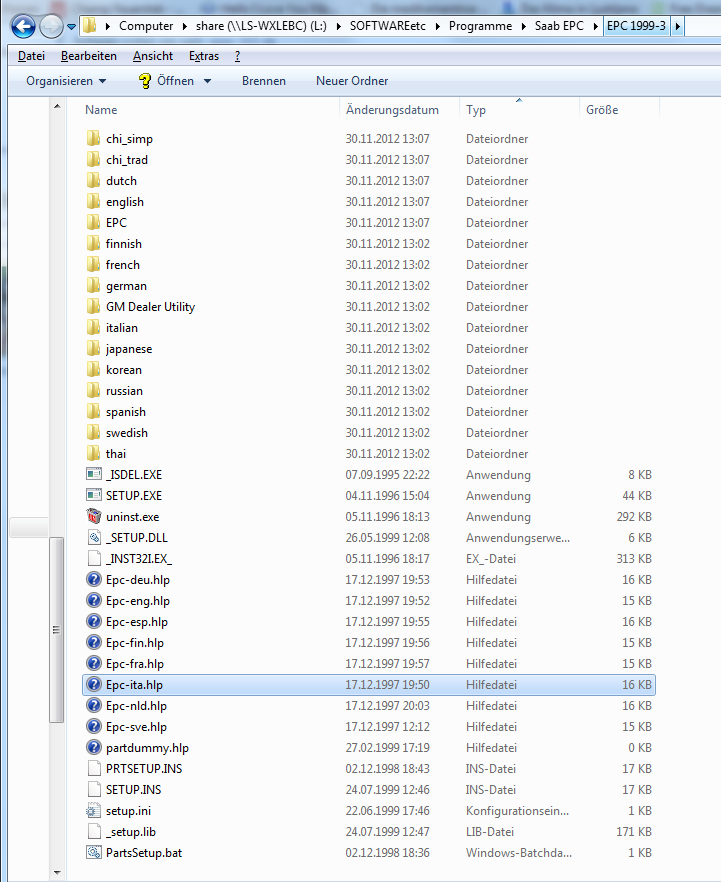Click Programme in the breadcrumb path
Screen dimensions: 721x882
(x=480, y=26)
